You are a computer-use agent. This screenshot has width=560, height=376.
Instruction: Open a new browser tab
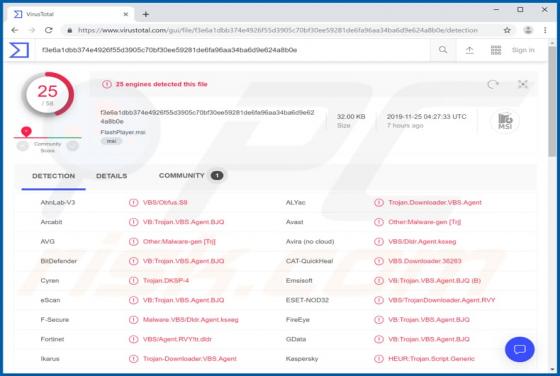[145, 14]
